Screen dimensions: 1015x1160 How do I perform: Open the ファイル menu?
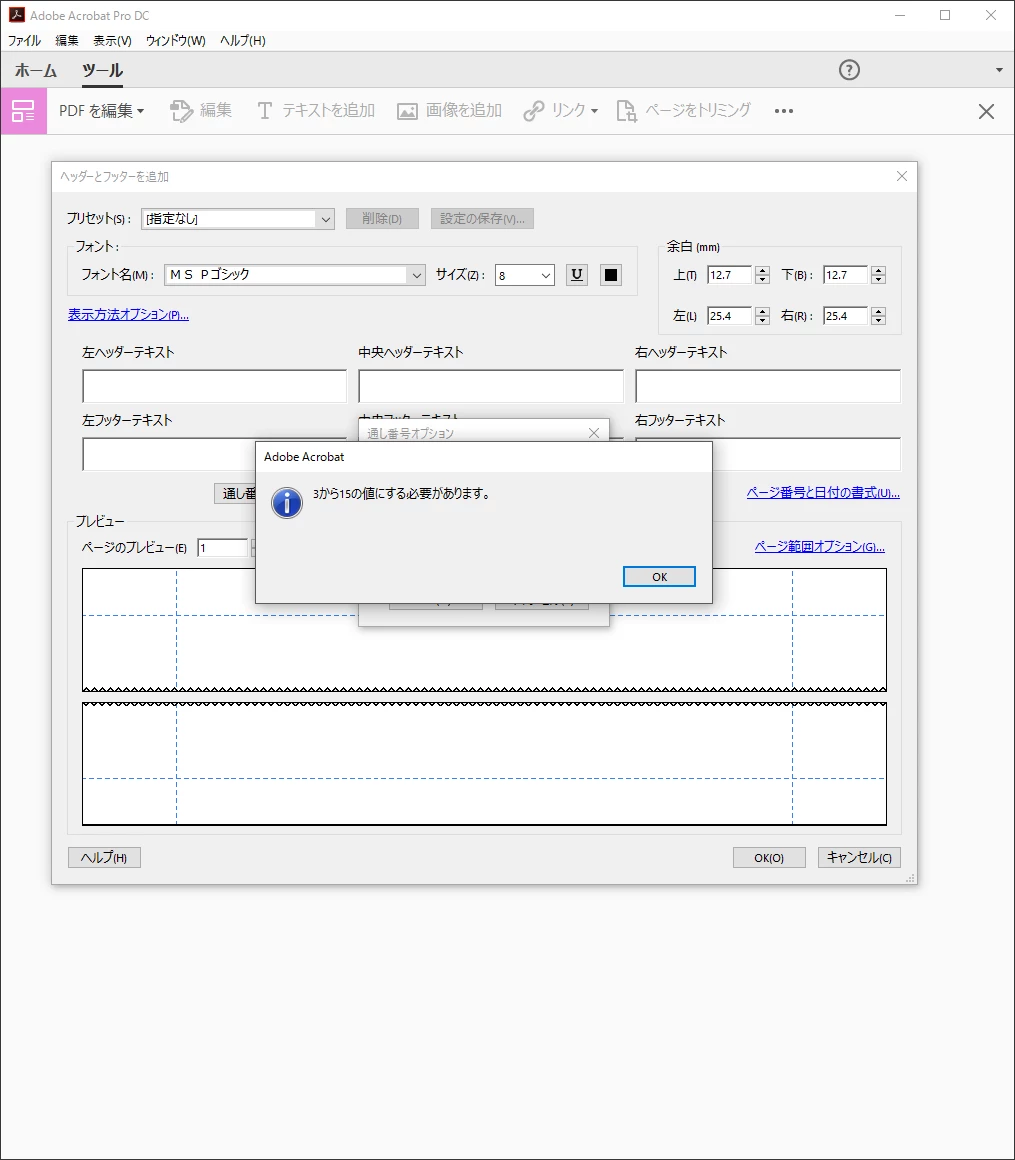[x=24, y=41]
